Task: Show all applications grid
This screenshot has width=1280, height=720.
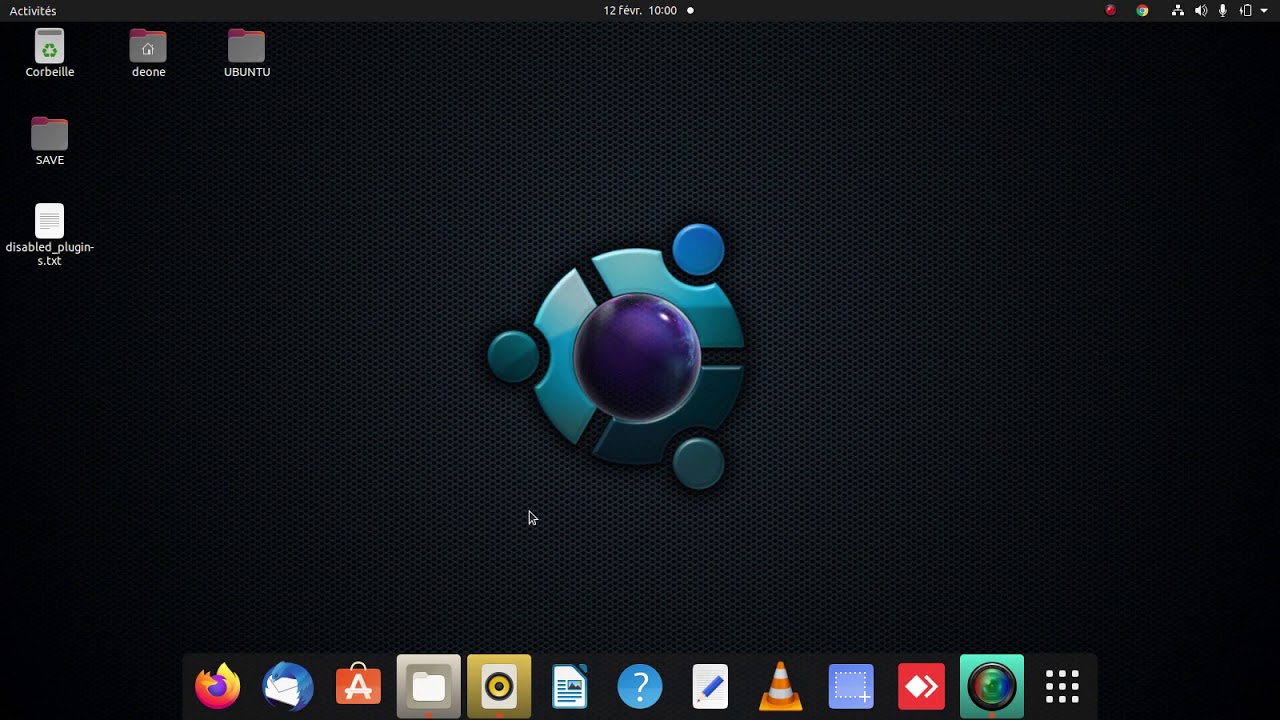Action: (x=1062, y=687)
